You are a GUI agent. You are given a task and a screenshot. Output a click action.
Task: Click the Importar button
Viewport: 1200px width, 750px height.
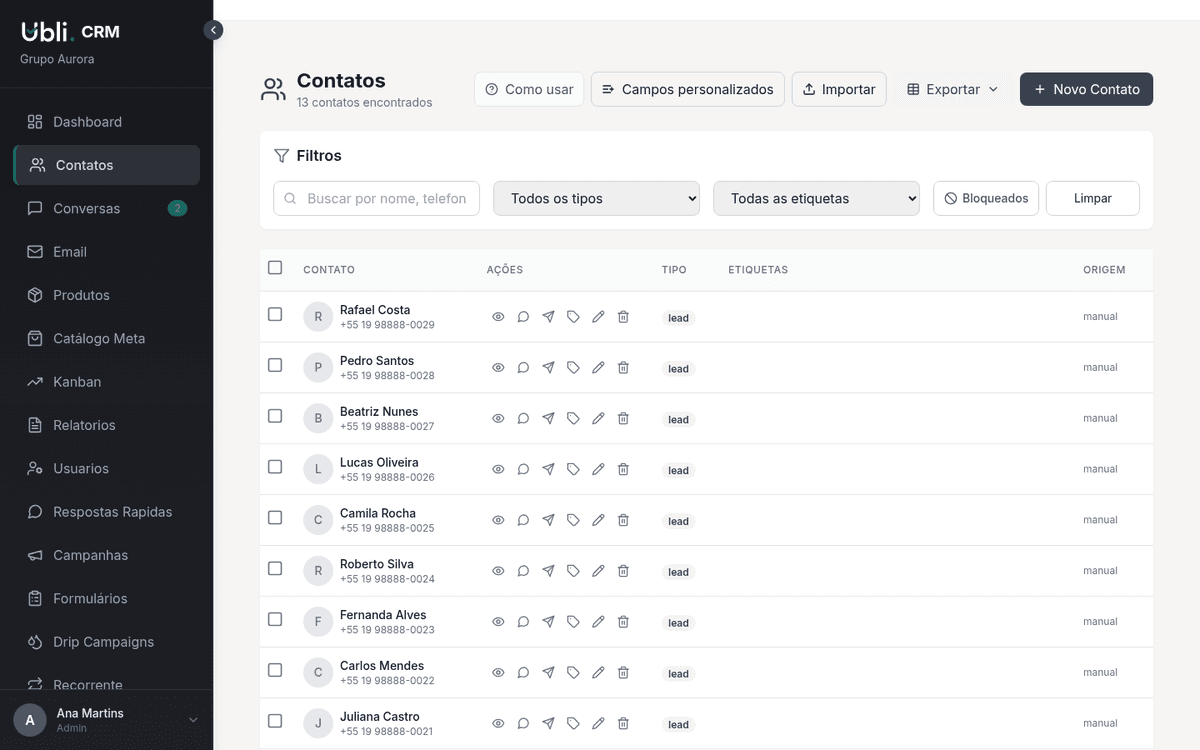839,89
